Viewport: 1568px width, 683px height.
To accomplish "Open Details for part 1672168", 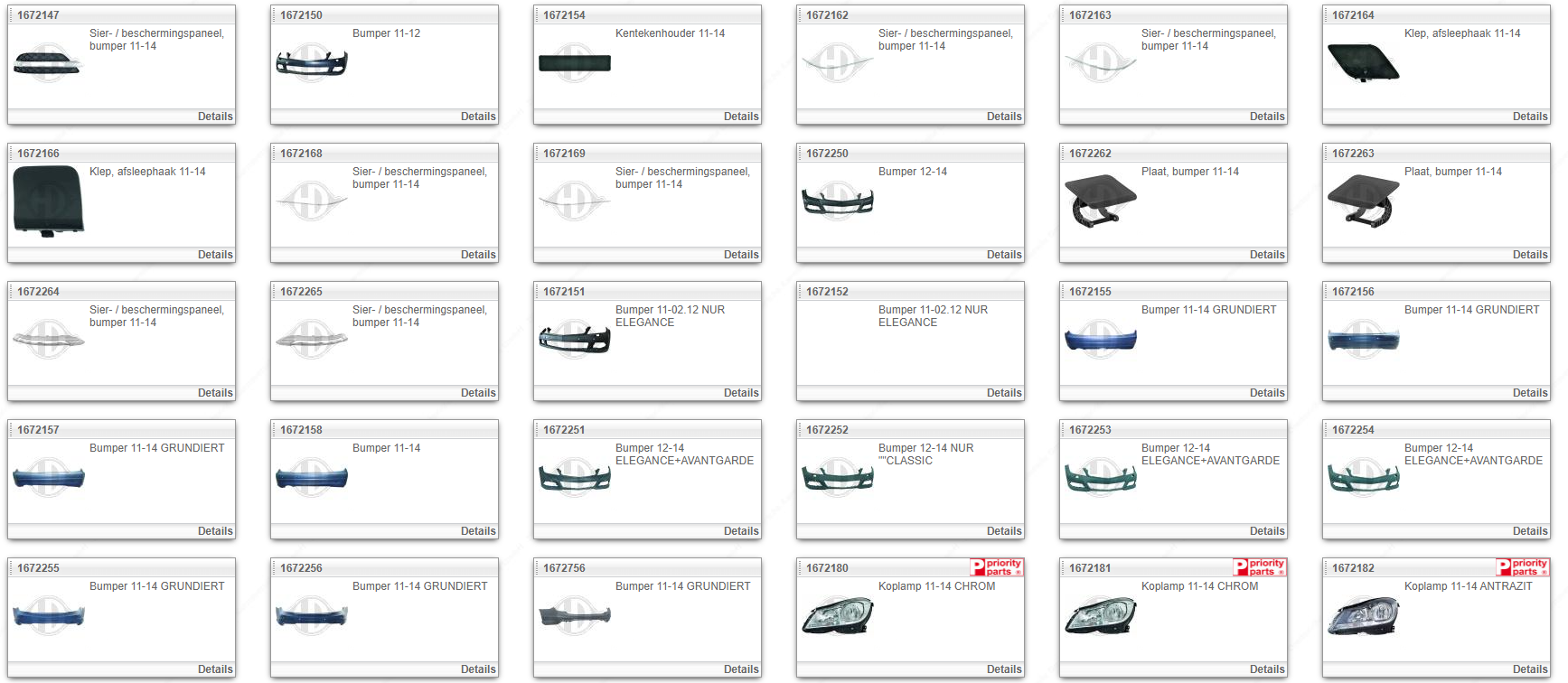I will (478, 255).
